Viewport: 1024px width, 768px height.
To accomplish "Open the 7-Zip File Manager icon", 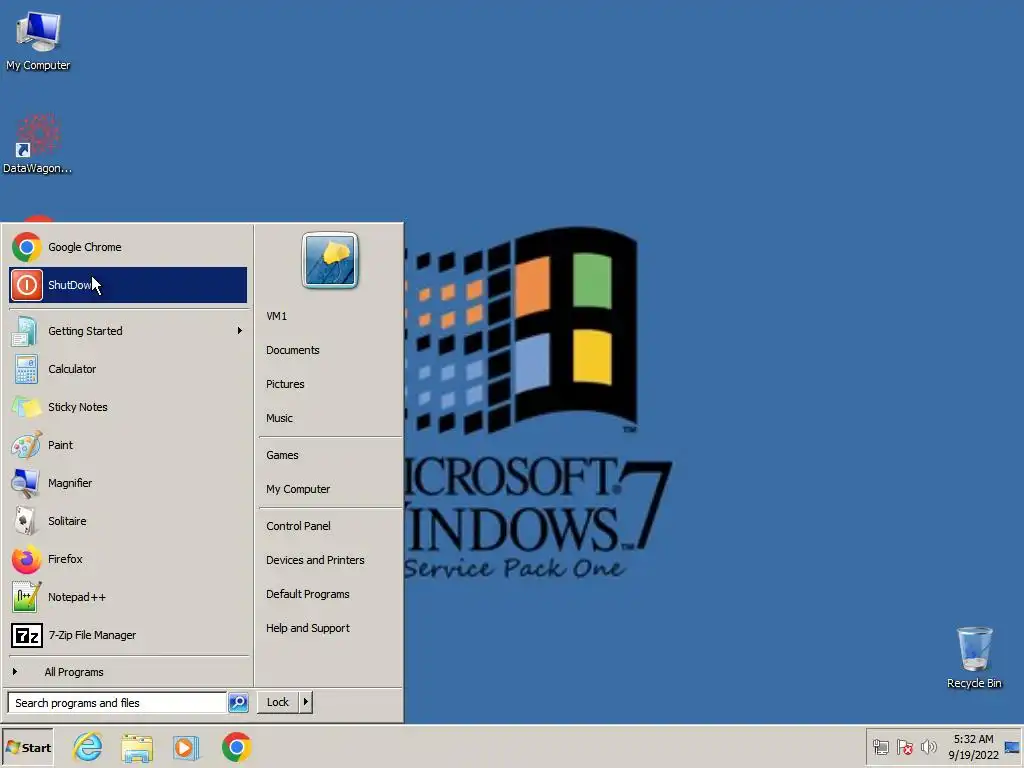I will pos(27,635).
